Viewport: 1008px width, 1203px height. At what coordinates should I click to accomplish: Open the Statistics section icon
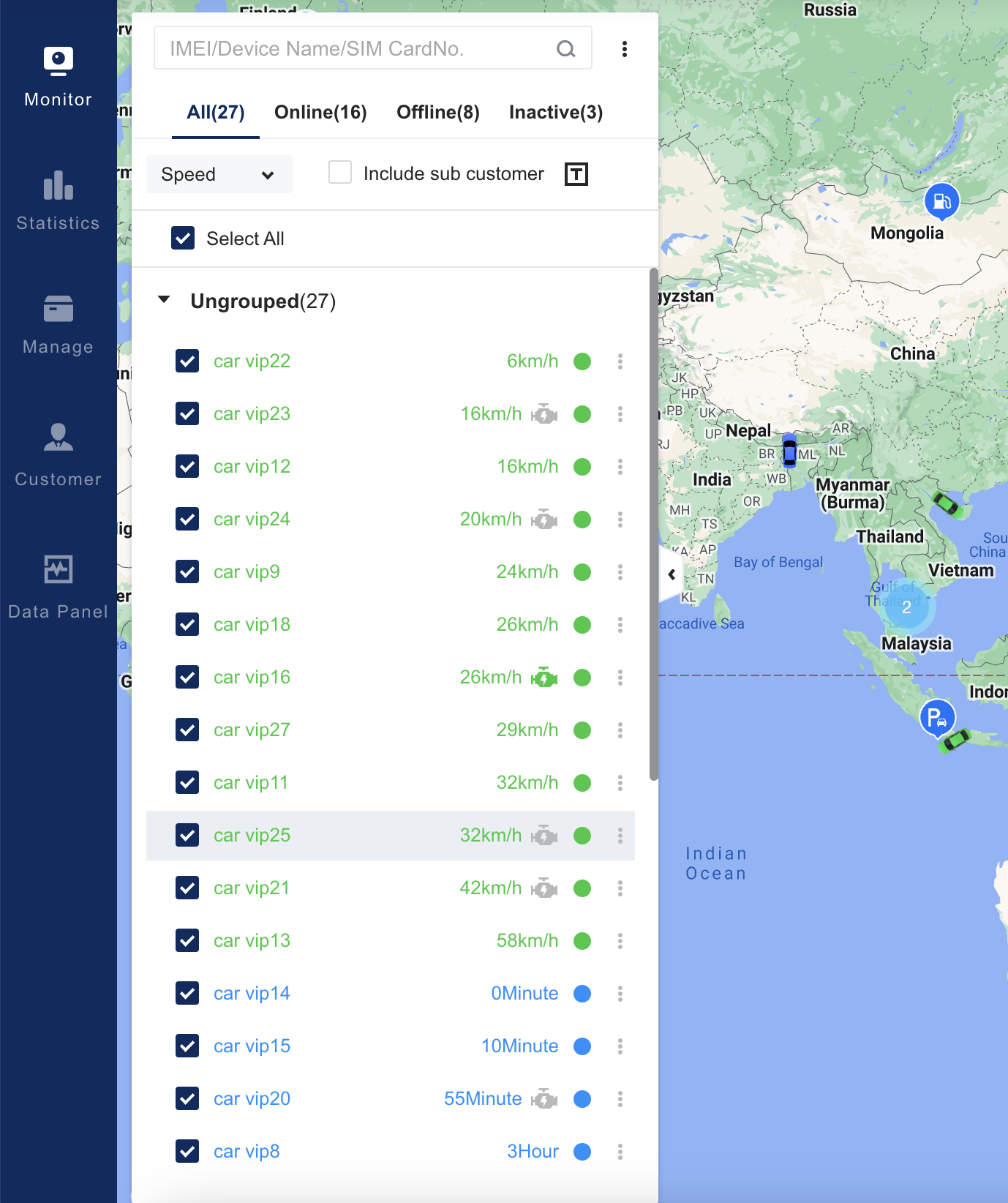58,186
